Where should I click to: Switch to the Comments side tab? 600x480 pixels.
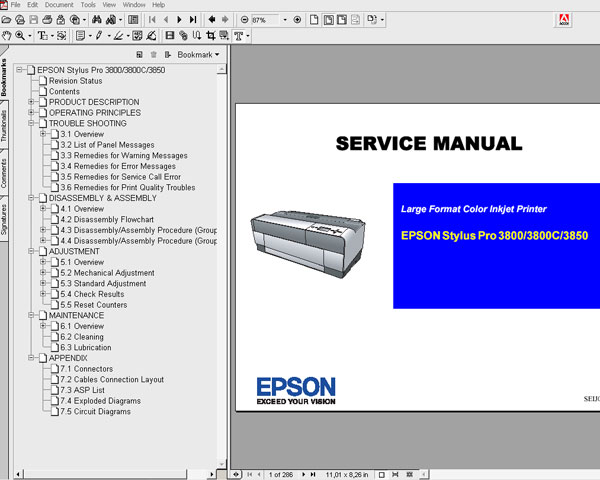pos(4,173)
